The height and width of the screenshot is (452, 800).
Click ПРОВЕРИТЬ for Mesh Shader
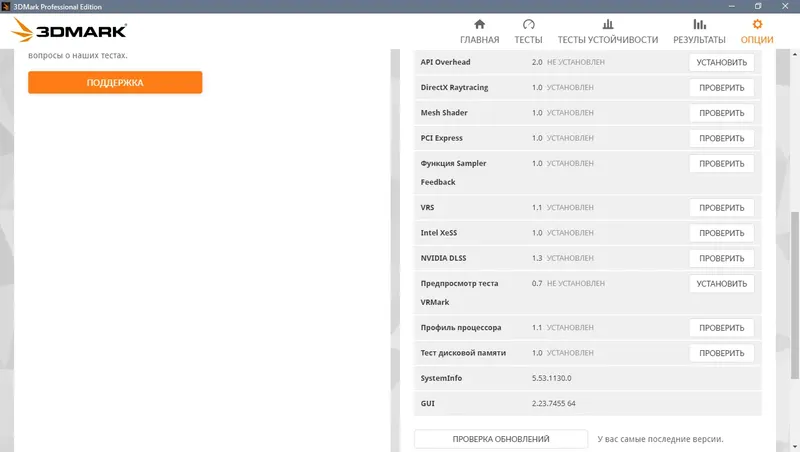(x=721, y=113)
